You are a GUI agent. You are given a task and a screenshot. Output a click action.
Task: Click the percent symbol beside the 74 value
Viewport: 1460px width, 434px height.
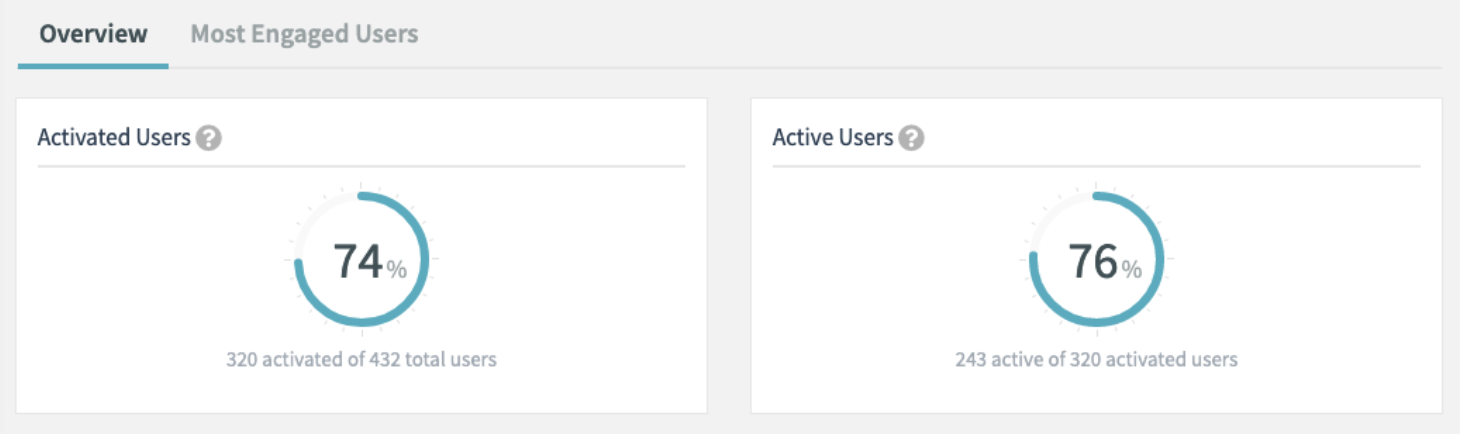tap(397, 269)
